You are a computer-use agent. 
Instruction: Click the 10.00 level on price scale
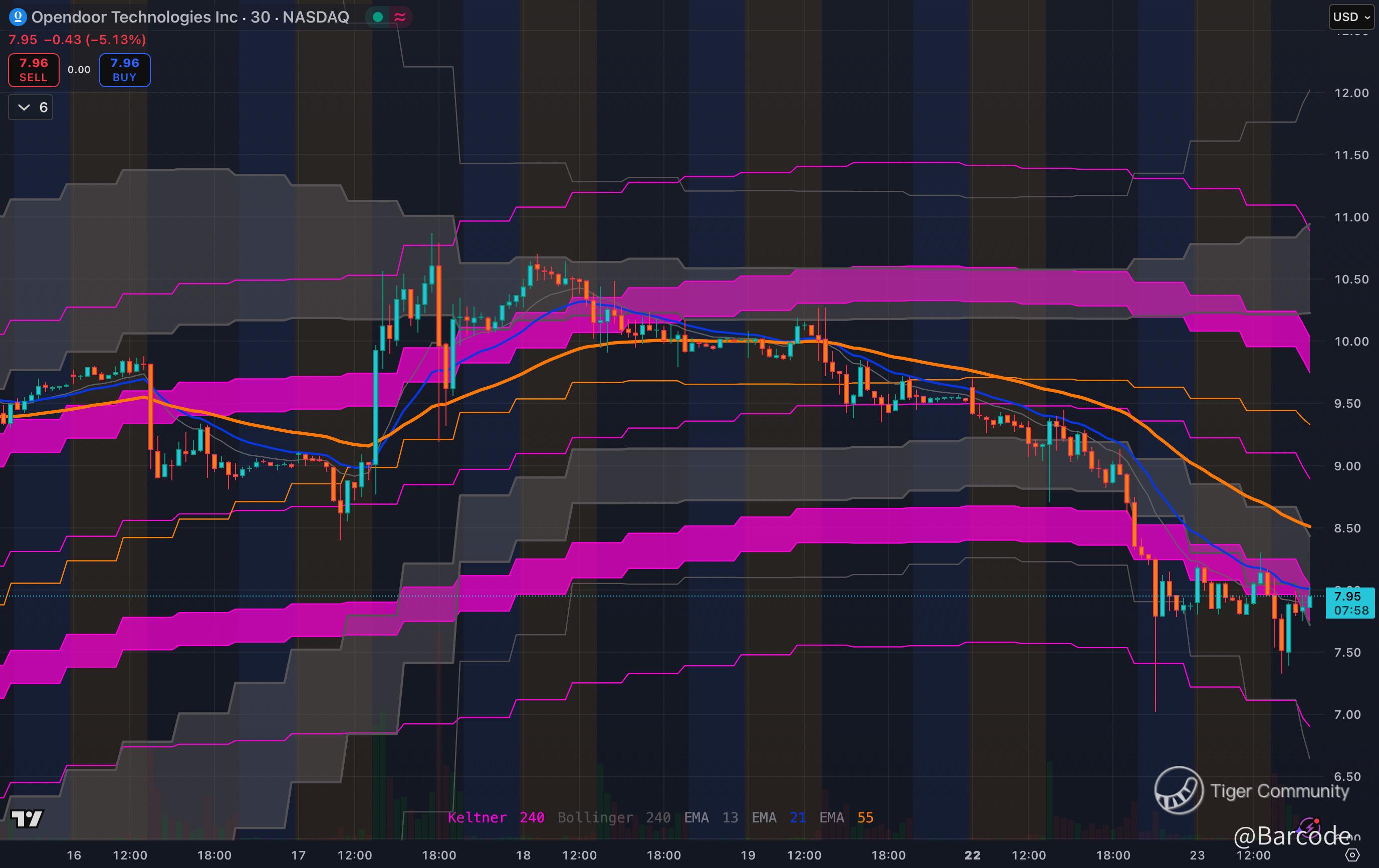1351,342
